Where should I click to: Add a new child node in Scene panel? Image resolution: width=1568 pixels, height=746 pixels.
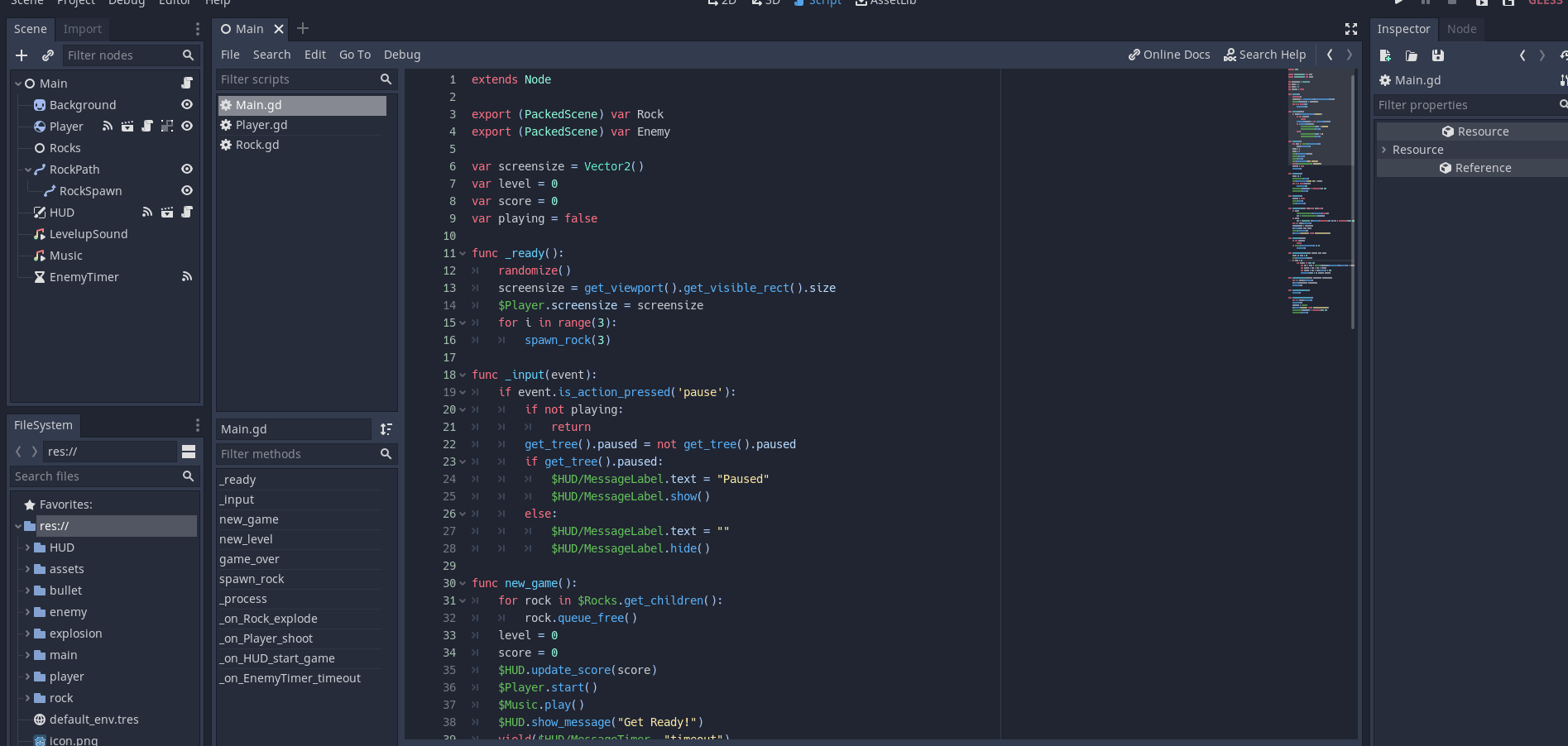21,55
